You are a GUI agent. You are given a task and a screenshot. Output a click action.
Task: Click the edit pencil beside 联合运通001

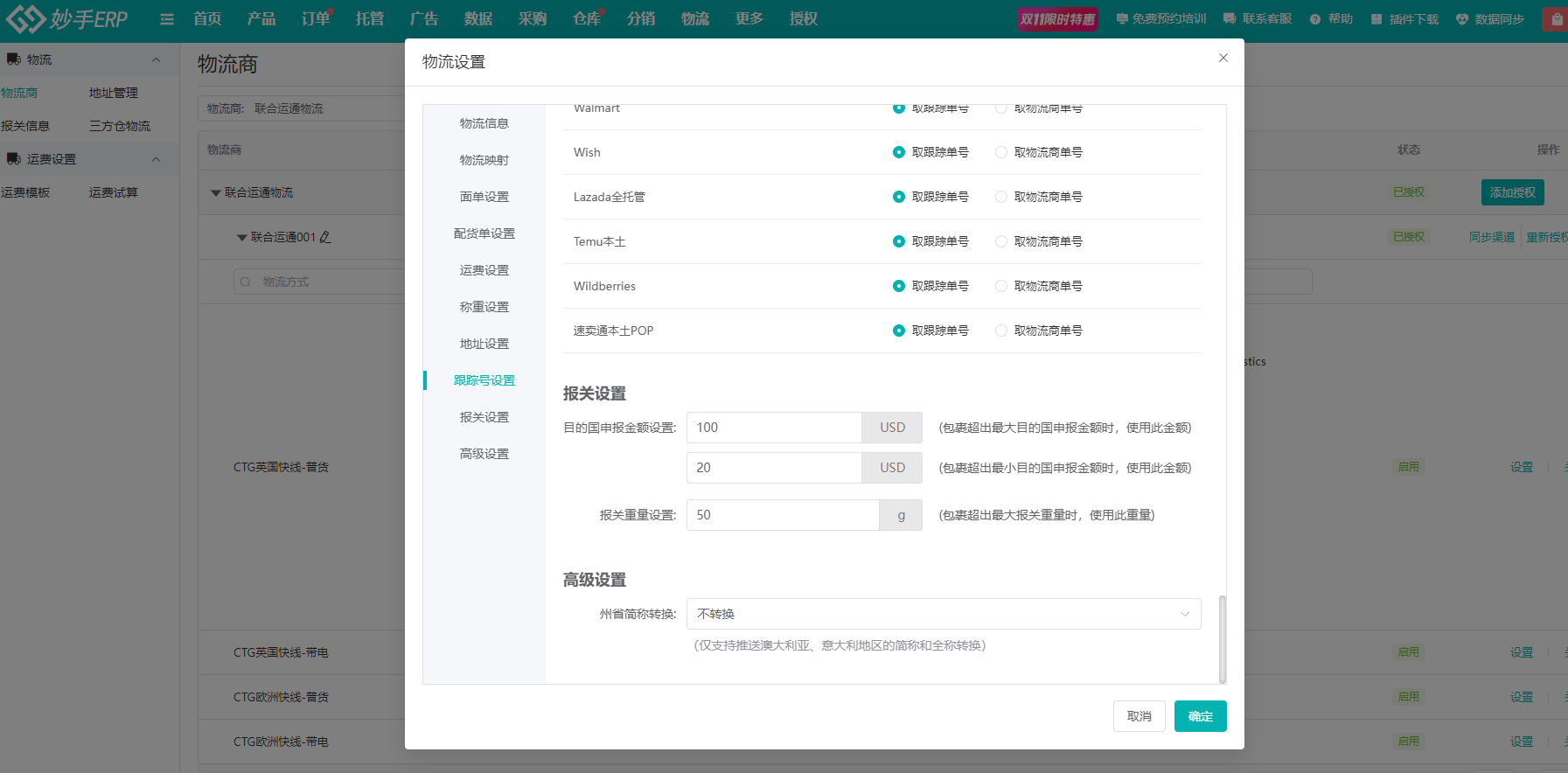coord(325,237)
